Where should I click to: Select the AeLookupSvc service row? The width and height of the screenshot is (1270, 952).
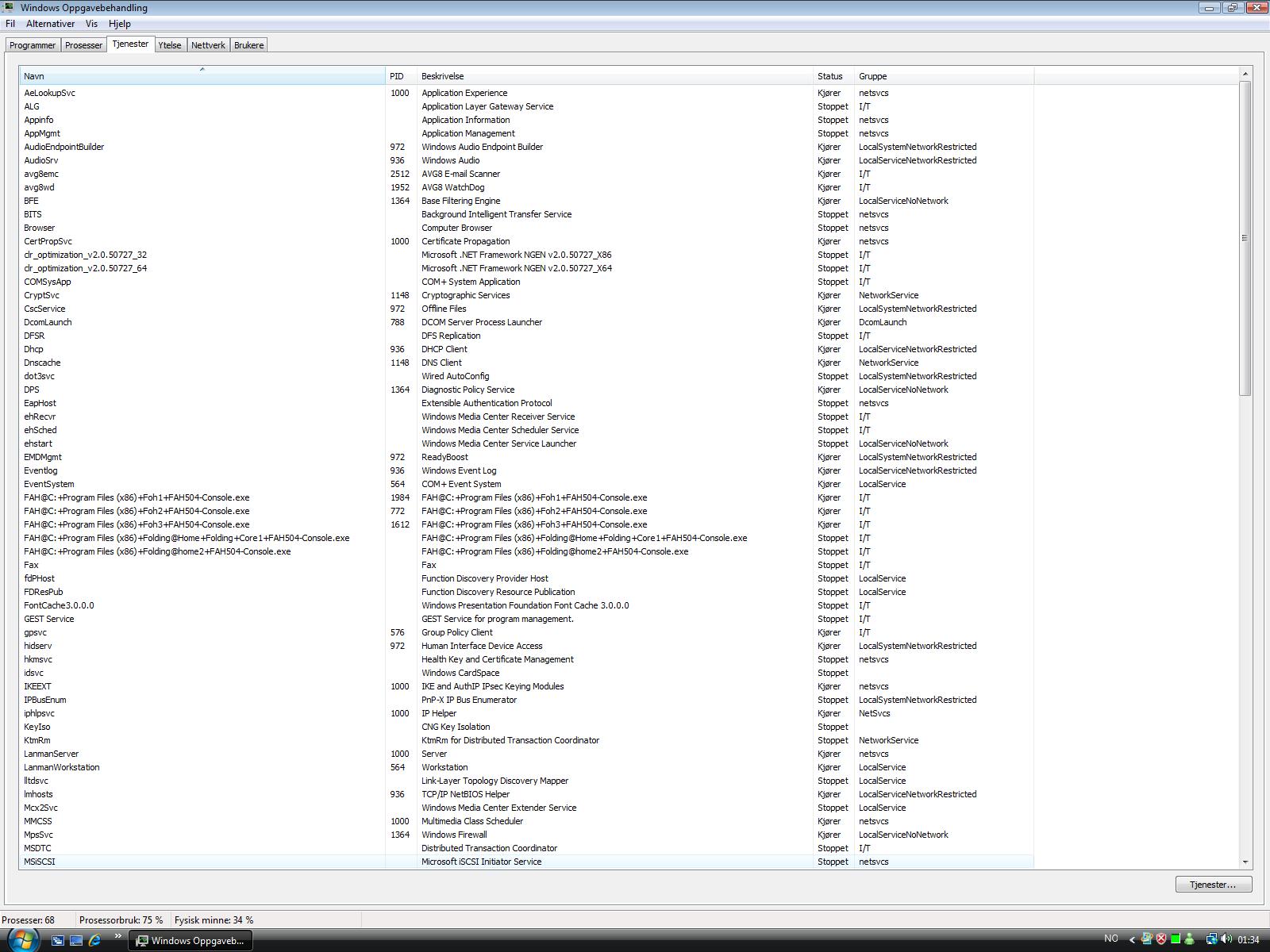[x=526, y=93]
